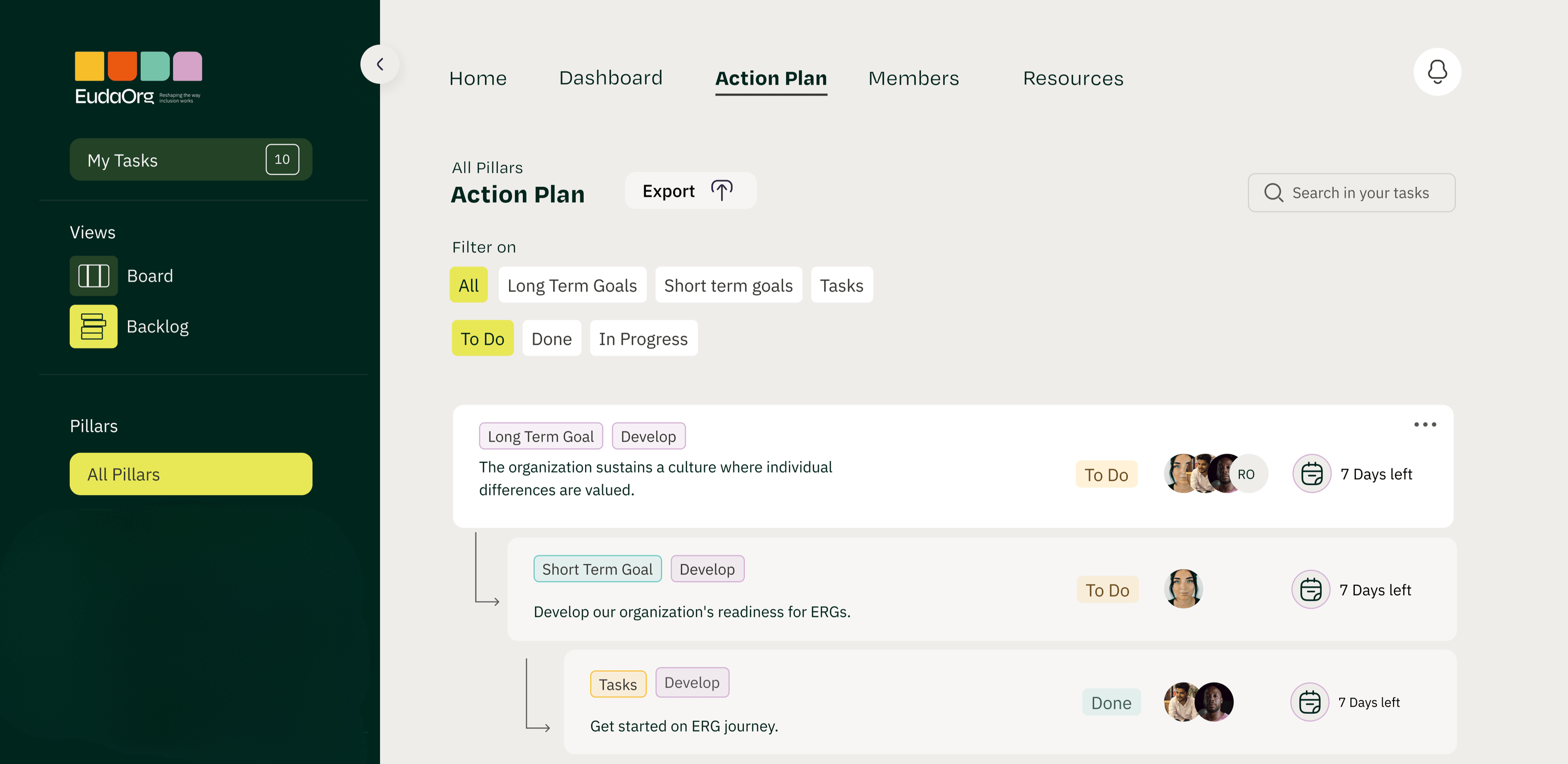This screenshot has height=764, width=1568.
Task: Switch to the Dashboard tab
Action: [610, 78]
